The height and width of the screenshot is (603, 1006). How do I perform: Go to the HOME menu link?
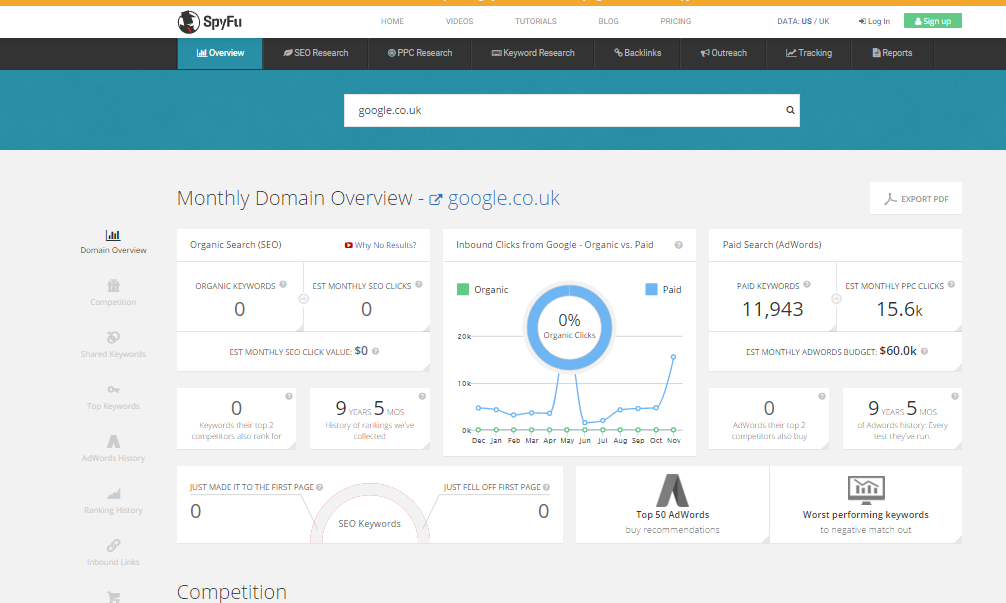pyautogui.click(x=393, y=21)
